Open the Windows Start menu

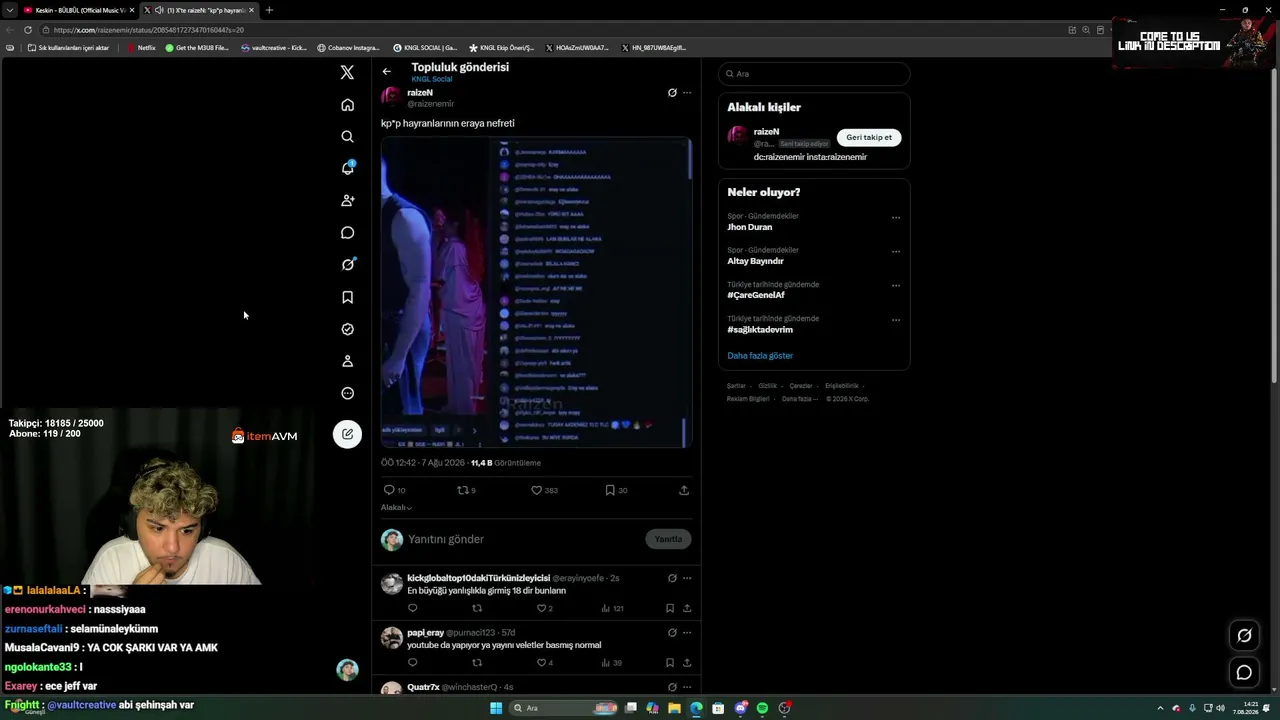pyautogui.click(x=495, y=708)
